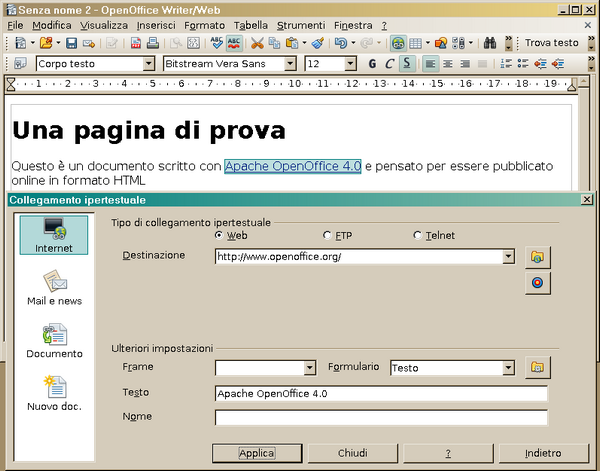Expand the Destinazione URL dropdown

click(x=508, y=257)
